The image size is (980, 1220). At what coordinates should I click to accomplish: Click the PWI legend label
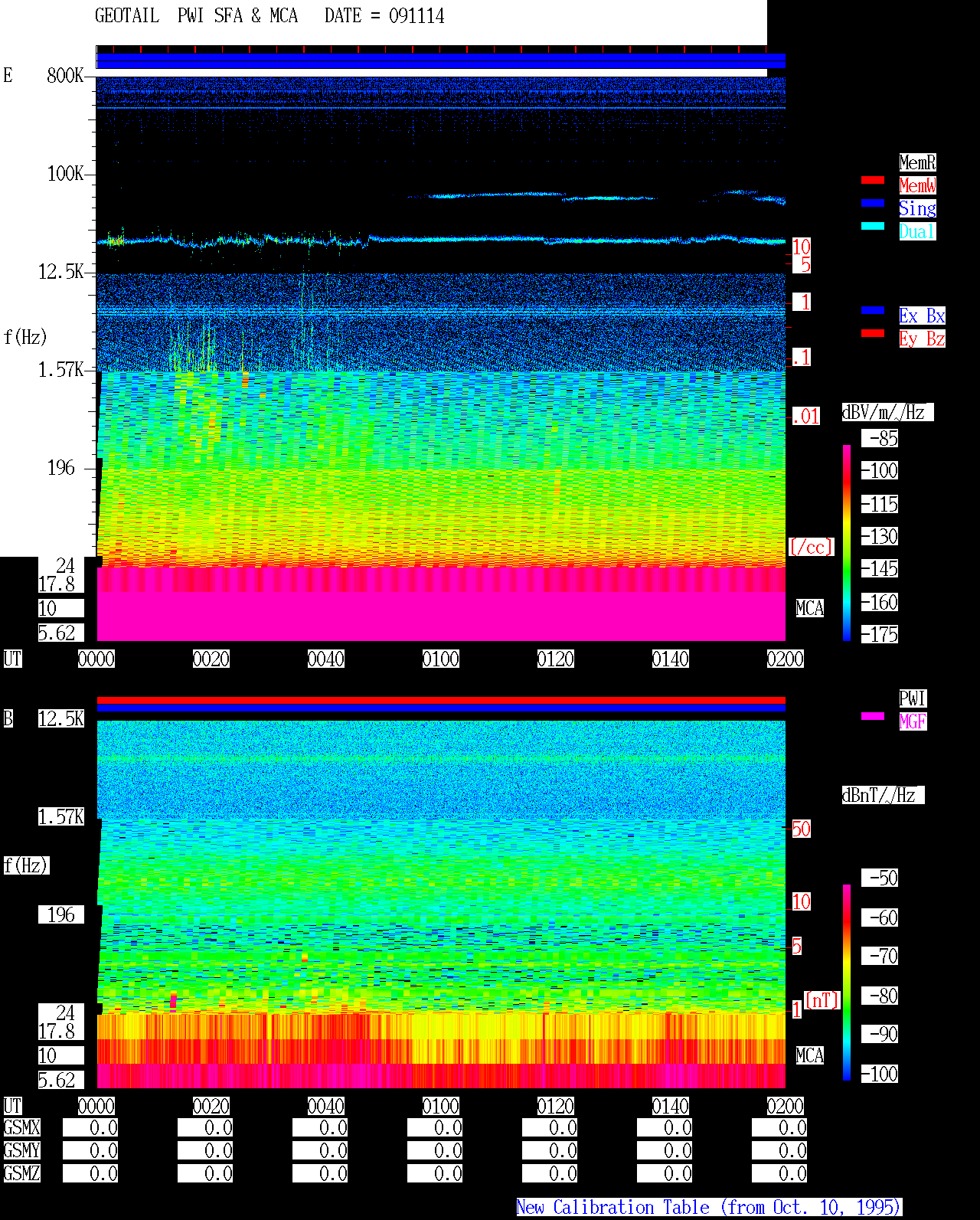coord(913,698)
